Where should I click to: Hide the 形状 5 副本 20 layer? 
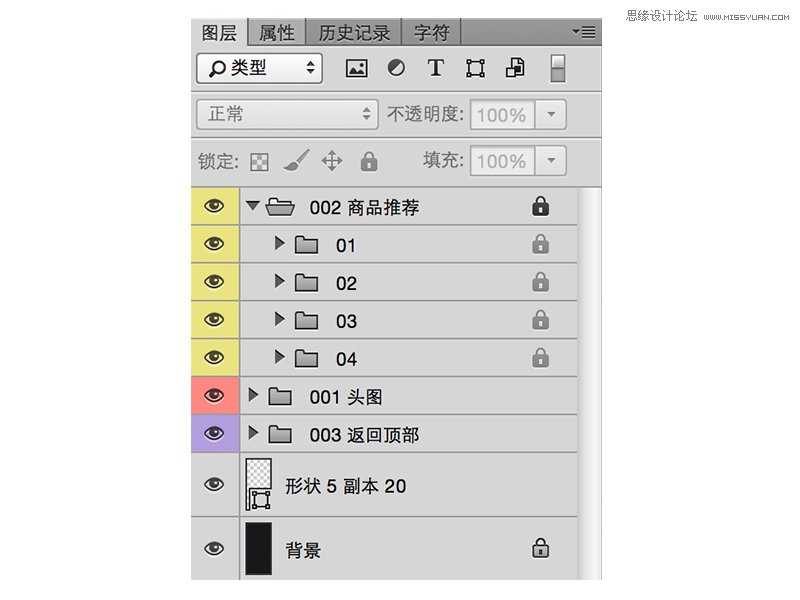coord(214,484)
